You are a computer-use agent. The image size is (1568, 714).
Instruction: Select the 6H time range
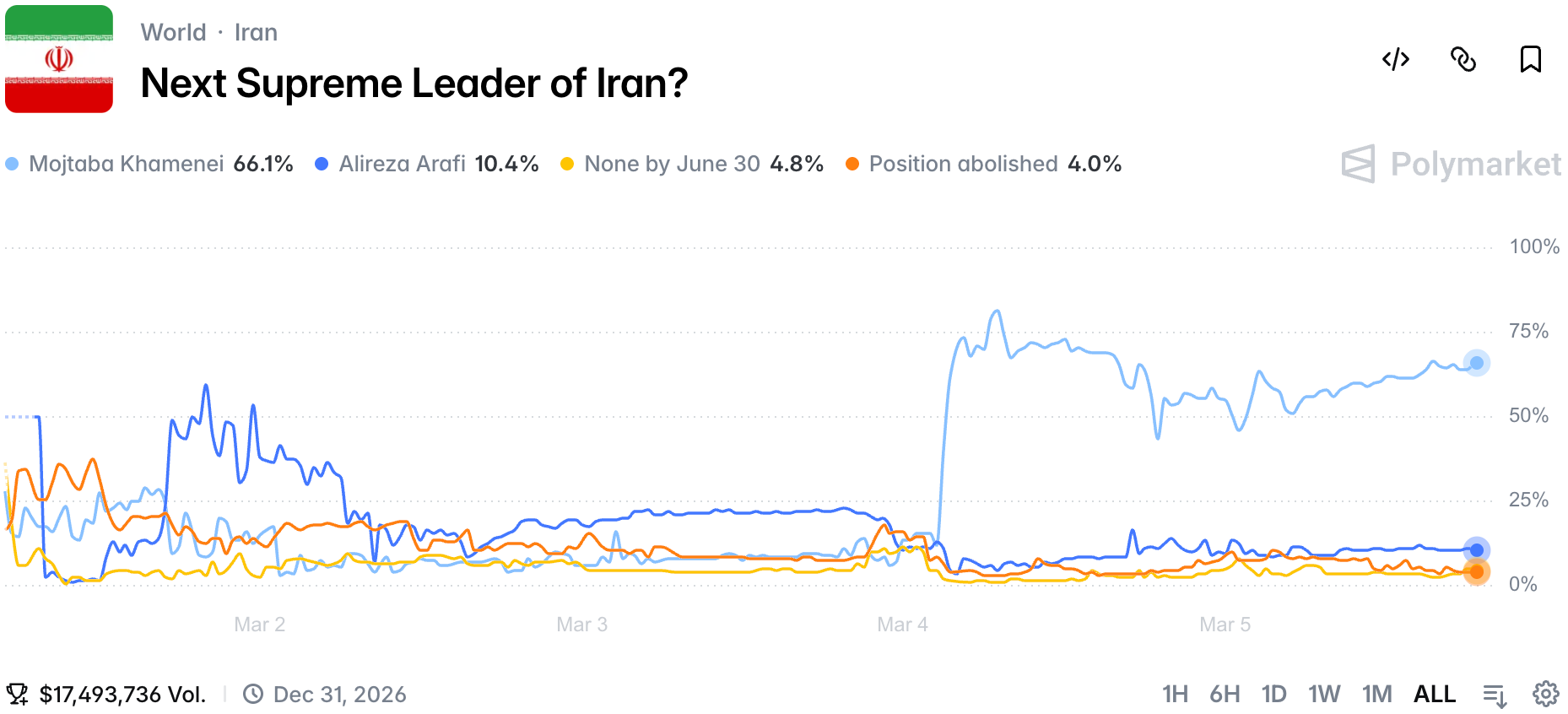(1225, 694)
